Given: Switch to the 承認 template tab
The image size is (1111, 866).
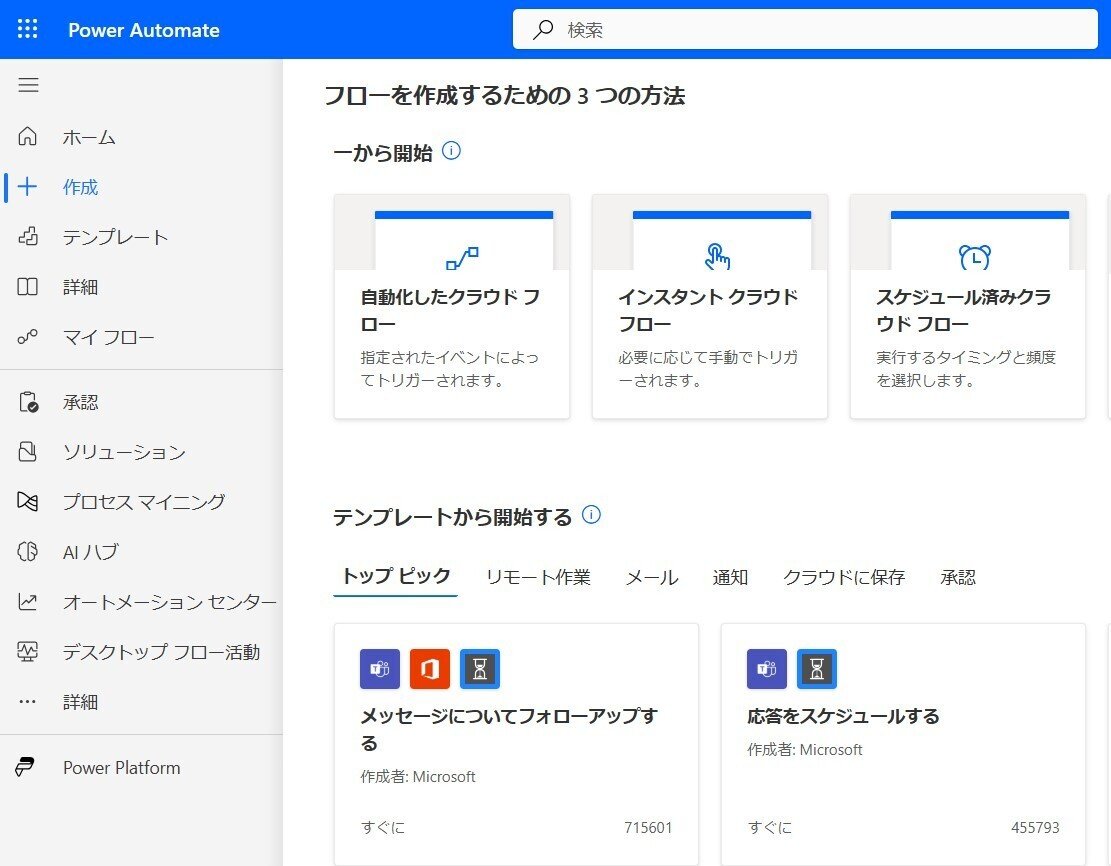Looking at the screenshot, I should [x=958, y=578].
